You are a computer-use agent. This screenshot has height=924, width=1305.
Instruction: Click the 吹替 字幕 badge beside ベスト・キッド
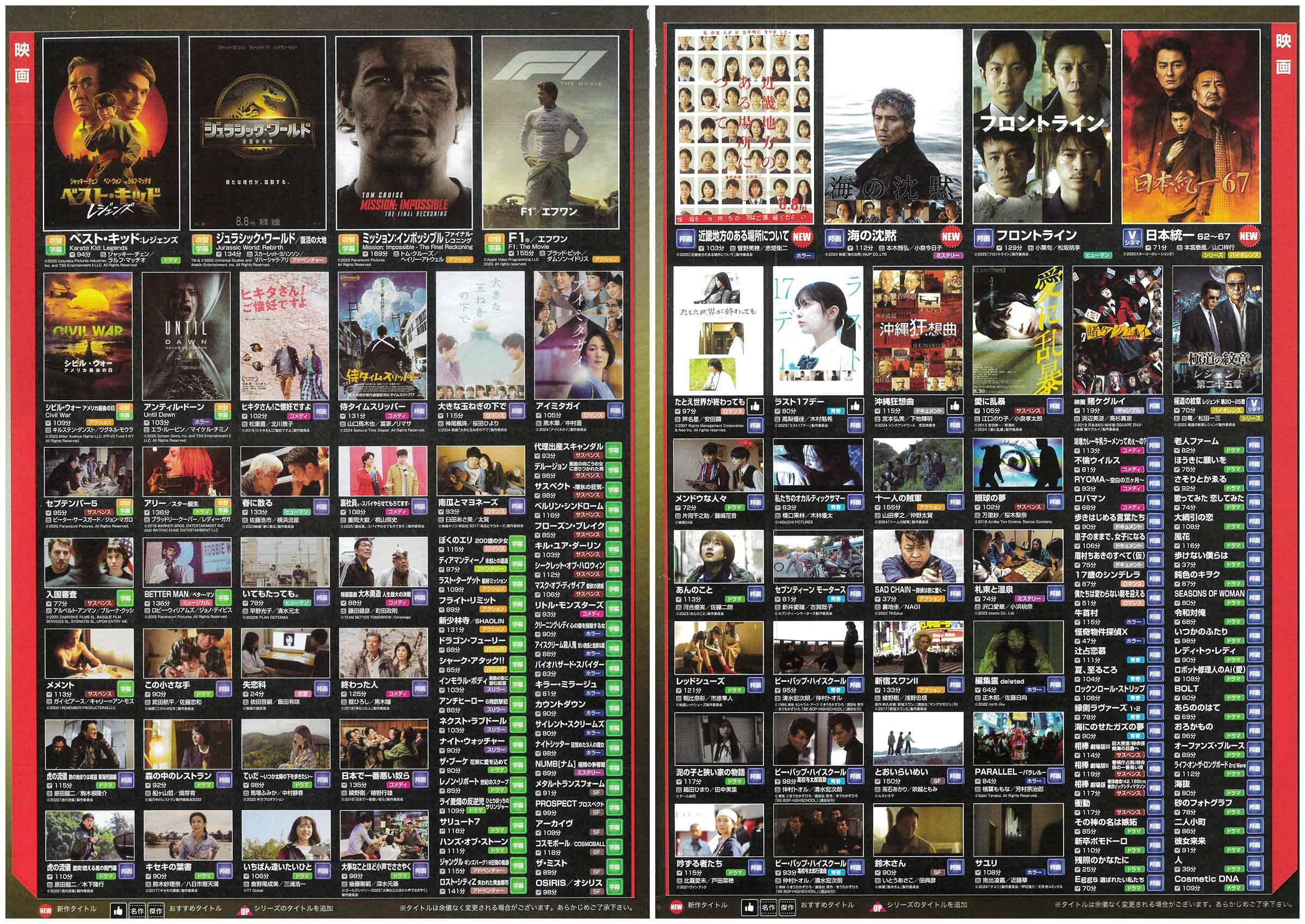[56, 245]
